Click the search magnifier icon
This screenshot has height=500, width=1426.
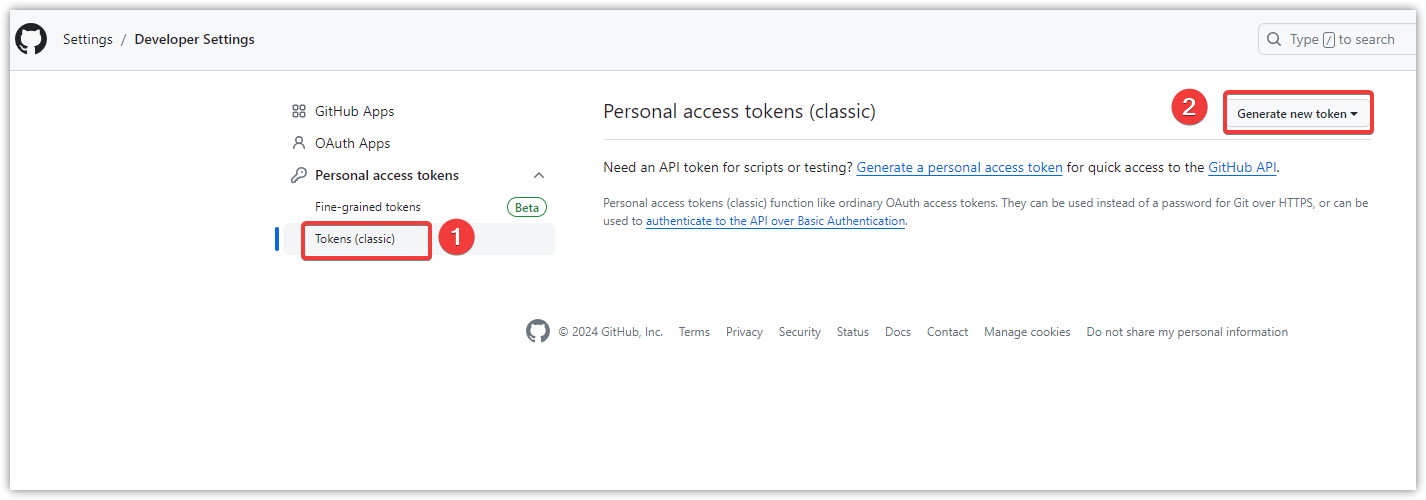point(1273,39)
